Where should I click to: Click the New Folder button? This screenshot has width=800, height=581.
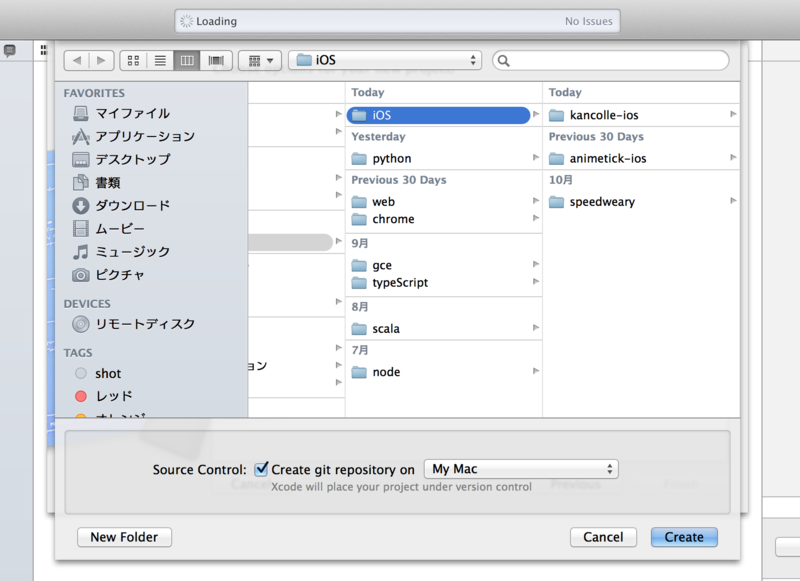[123, 537]
